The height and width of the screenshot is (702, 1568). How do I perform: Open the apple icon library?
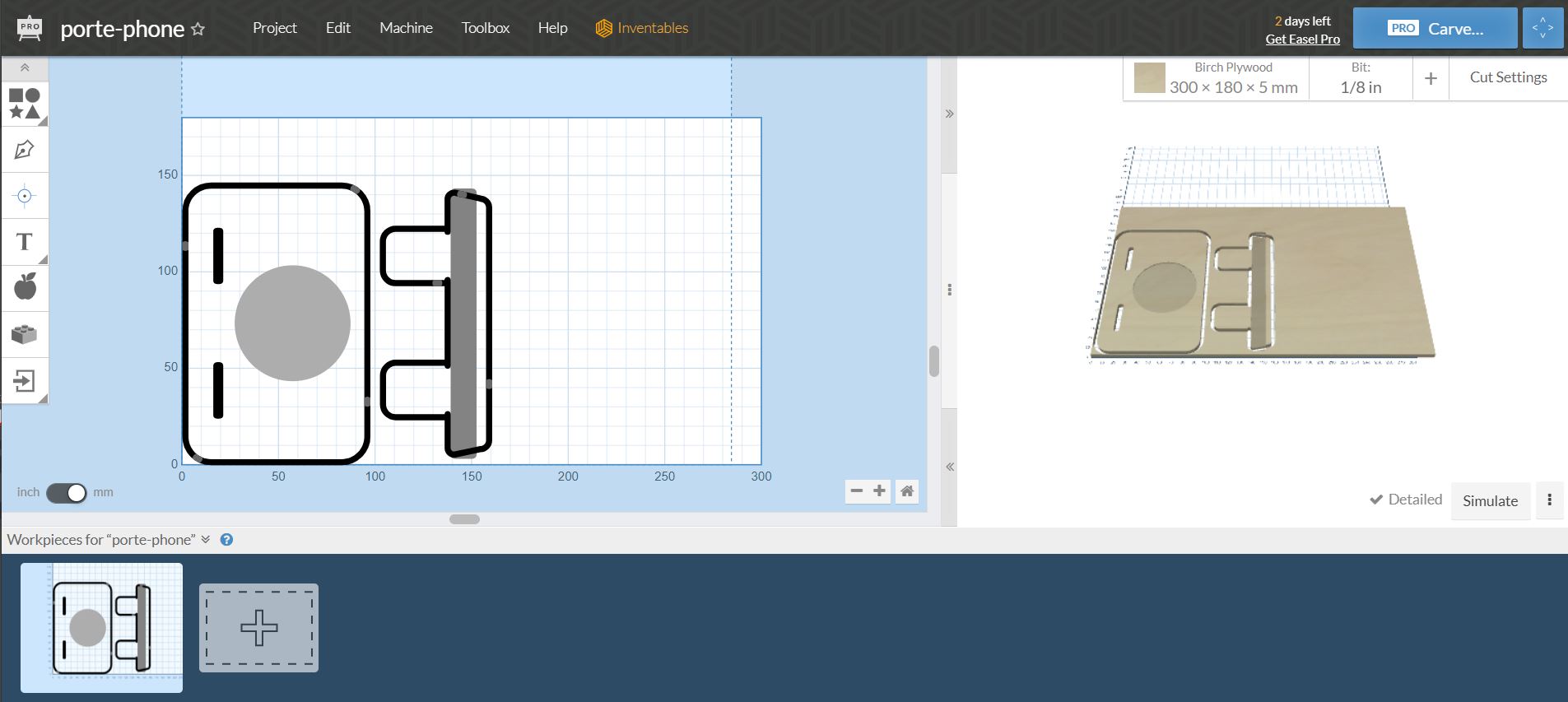(x=25, y=287)
